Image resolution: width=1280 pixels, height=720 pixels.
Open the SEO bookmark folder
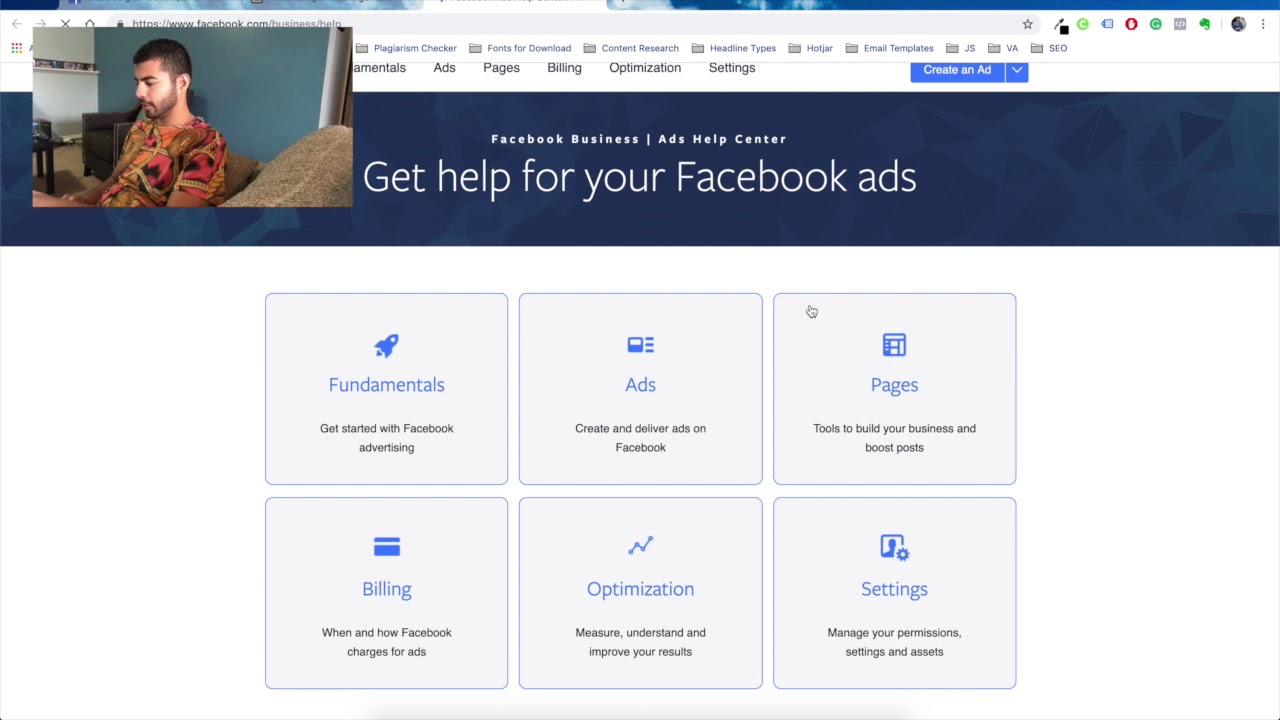click(1049, 48)
